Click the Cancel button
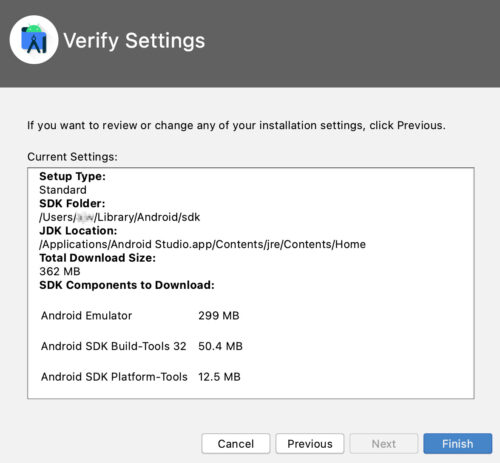The height and width of the screenshot is (463, 500). tap(236, 444)
